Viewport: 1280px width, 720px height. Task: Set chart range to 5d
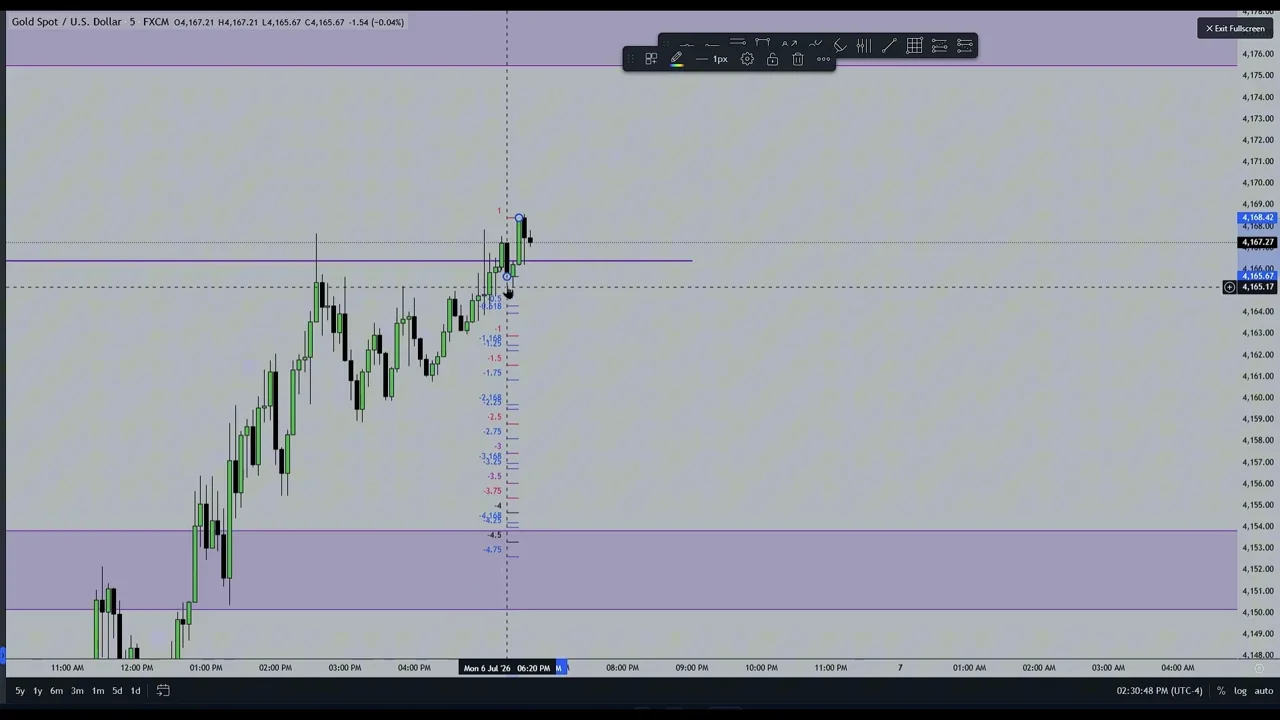coord(117,690)
